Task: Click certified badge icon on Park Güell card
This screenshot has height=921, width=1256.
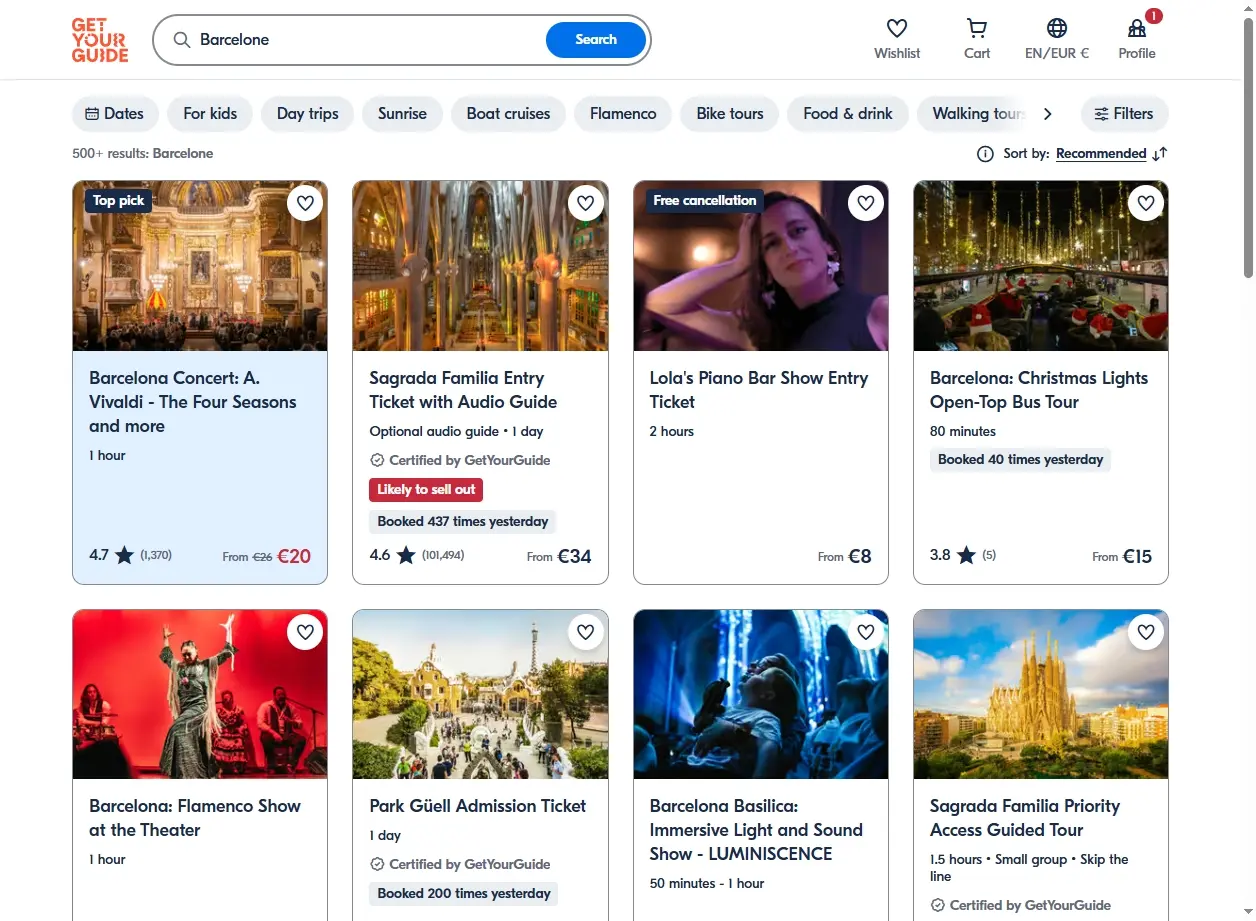Action: pyautogui.click(x=377, y=864)
